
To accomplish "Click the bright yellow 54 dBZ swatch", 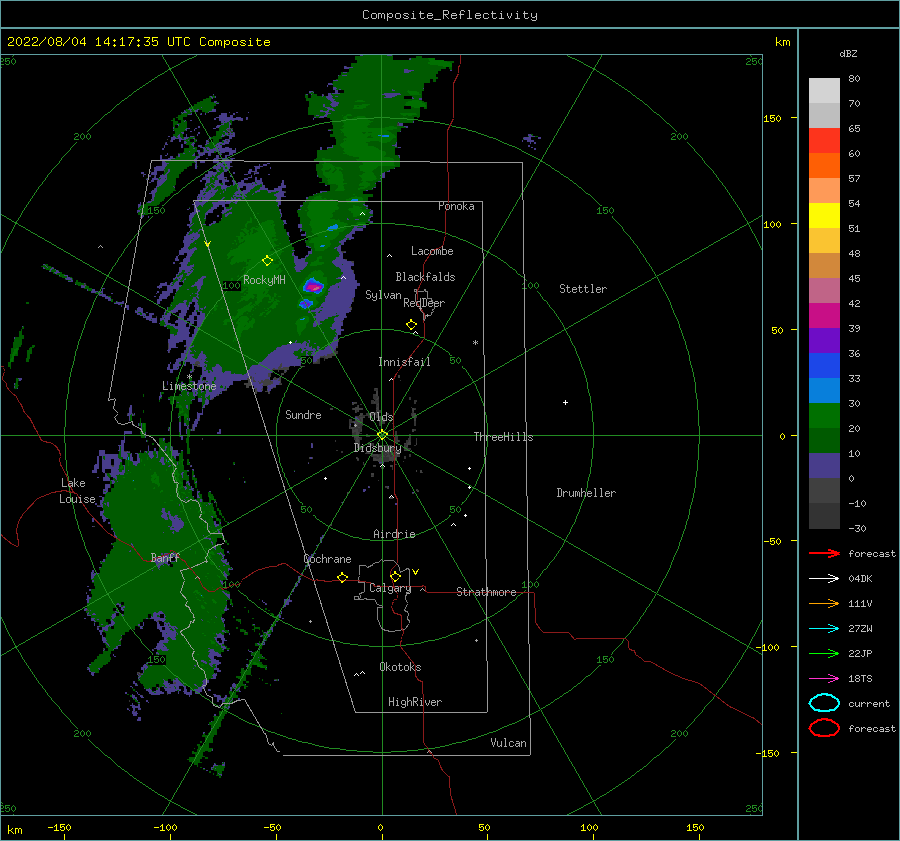I will coord(824,215).
